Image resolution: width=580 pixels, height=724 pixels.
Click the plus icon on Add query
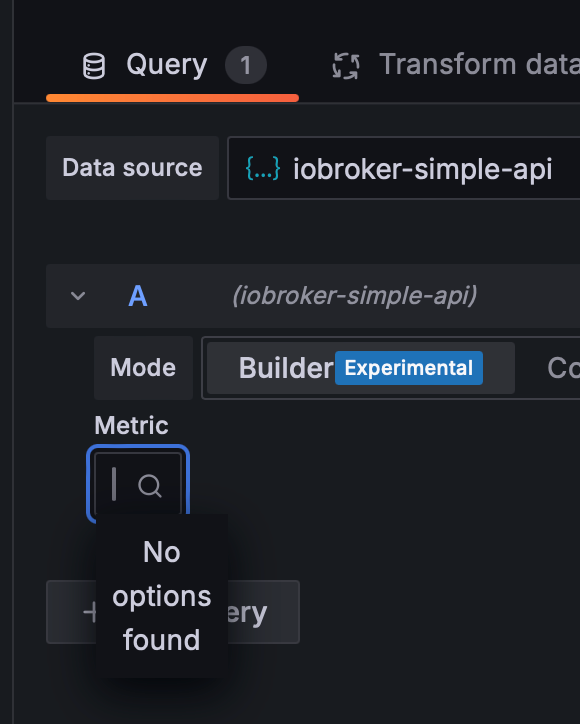tap(90, 612)
